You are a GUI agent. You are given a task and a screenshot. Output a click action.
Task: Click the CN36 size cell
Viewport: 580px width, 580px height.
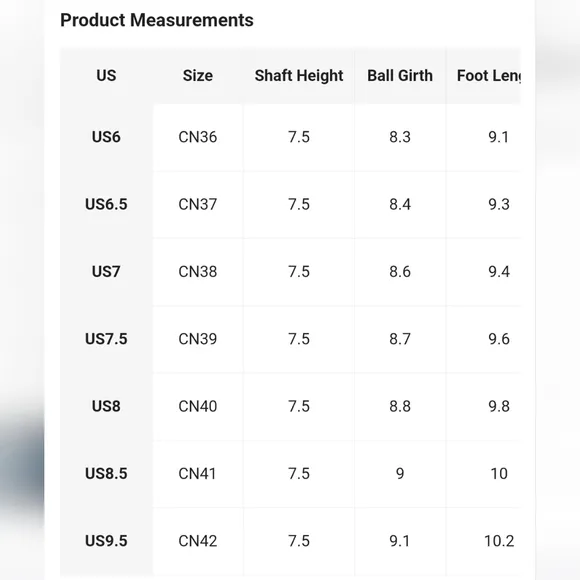pos(198,137)
